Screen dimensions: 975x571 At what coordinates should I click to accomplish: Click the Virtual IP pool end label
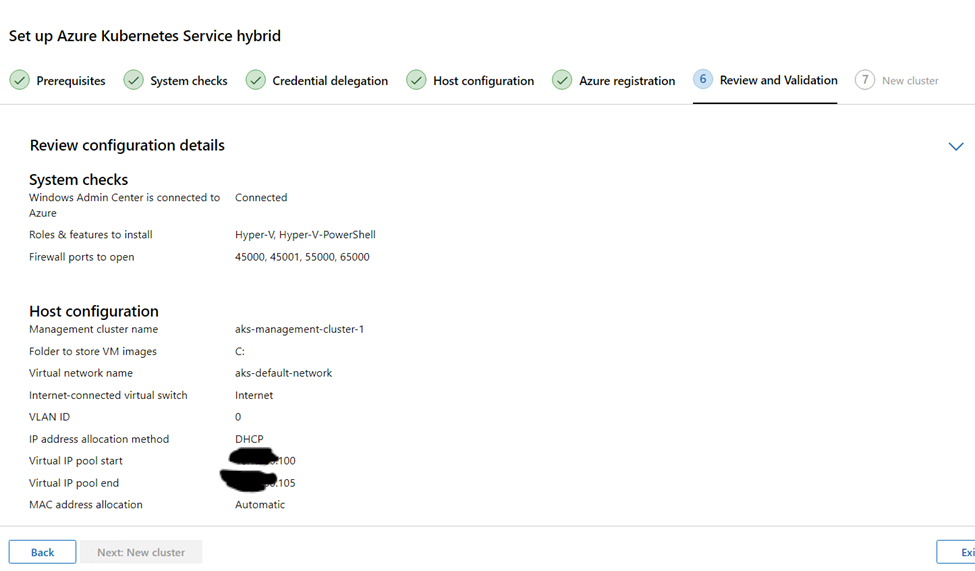tap(74, 483)
